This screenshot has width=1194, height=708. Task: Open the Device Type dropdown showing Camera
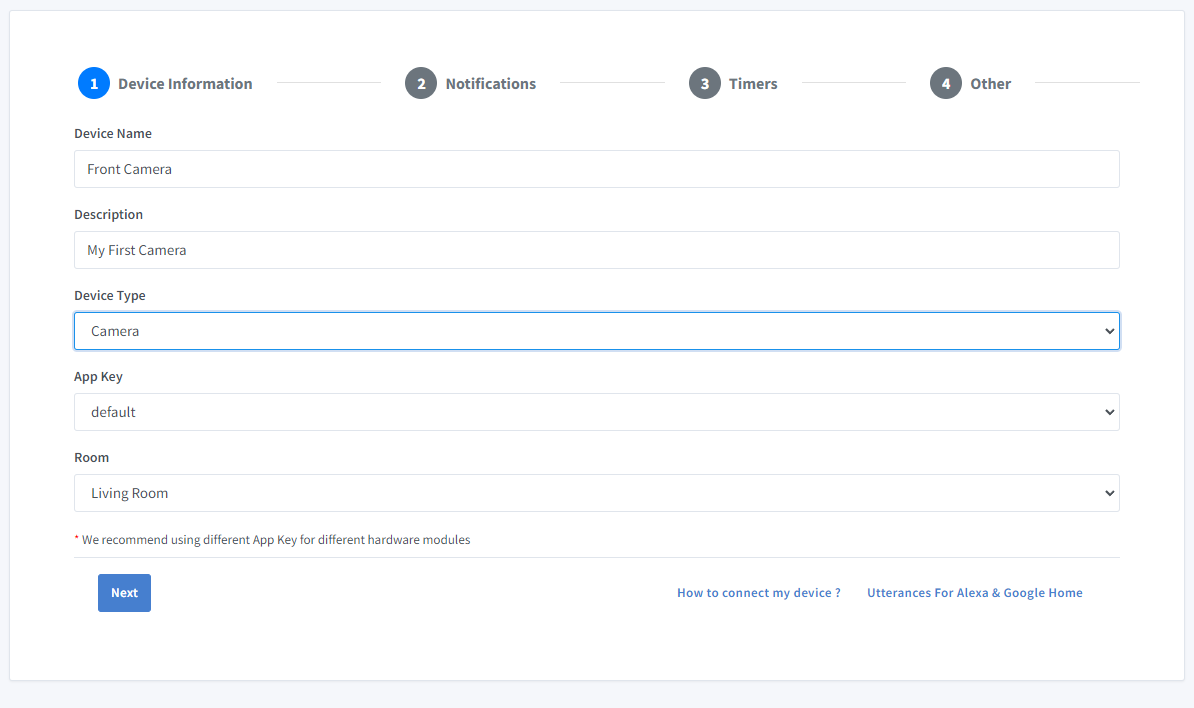coord(596,331)
